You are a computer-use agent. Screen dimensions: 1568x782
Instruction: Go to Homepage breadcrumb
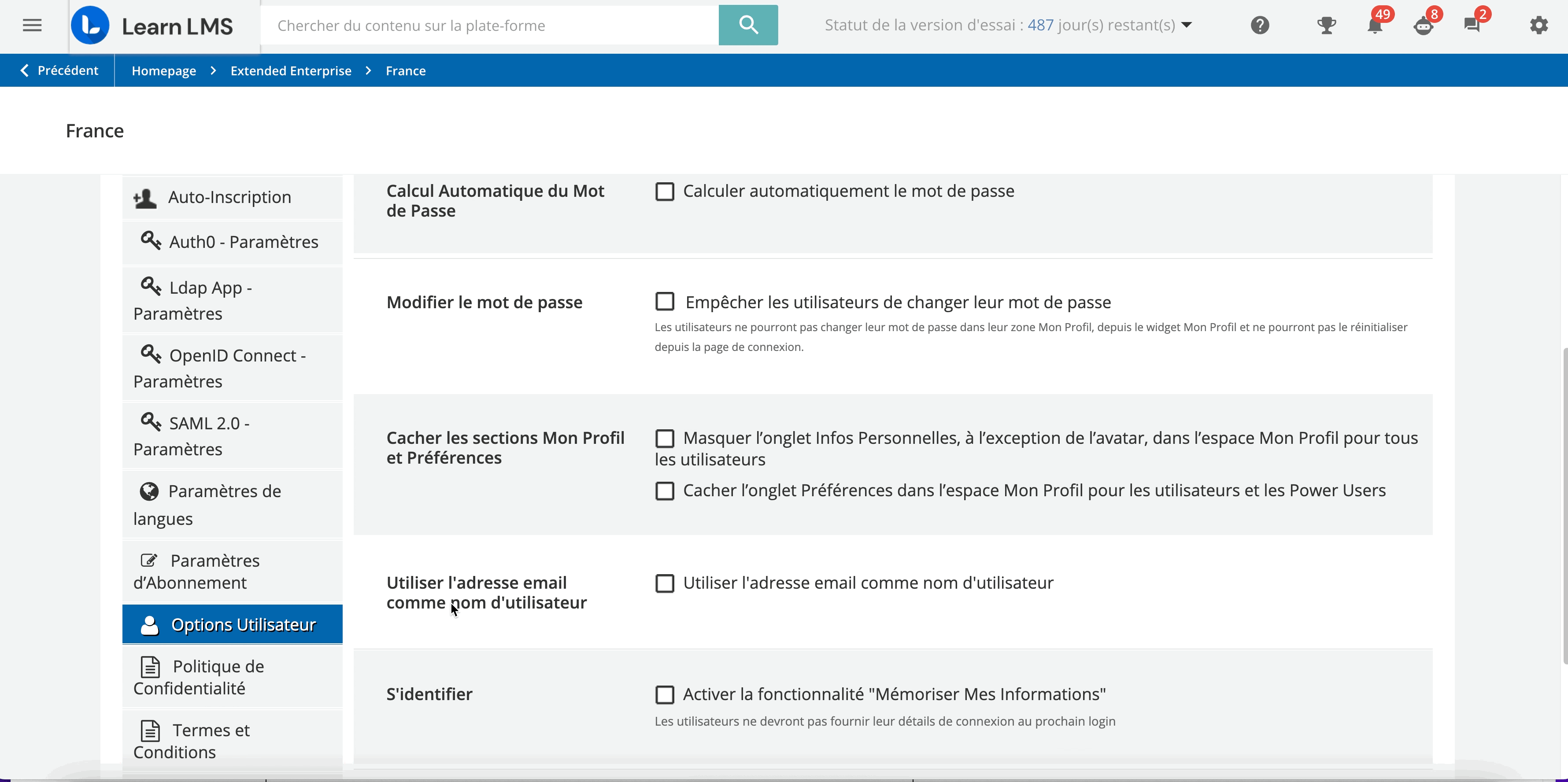click(x=164, y=70)
